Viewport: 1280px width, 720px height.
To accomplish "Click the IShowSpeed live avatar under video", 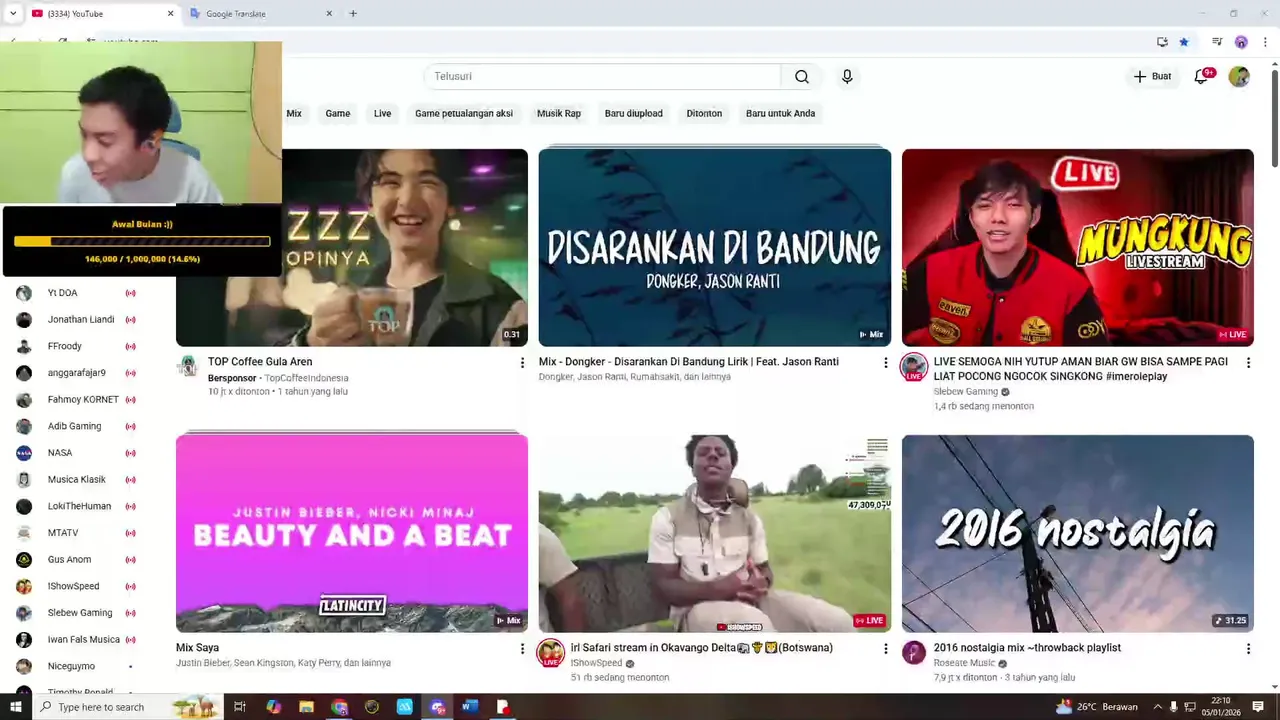I will point(551,653).
